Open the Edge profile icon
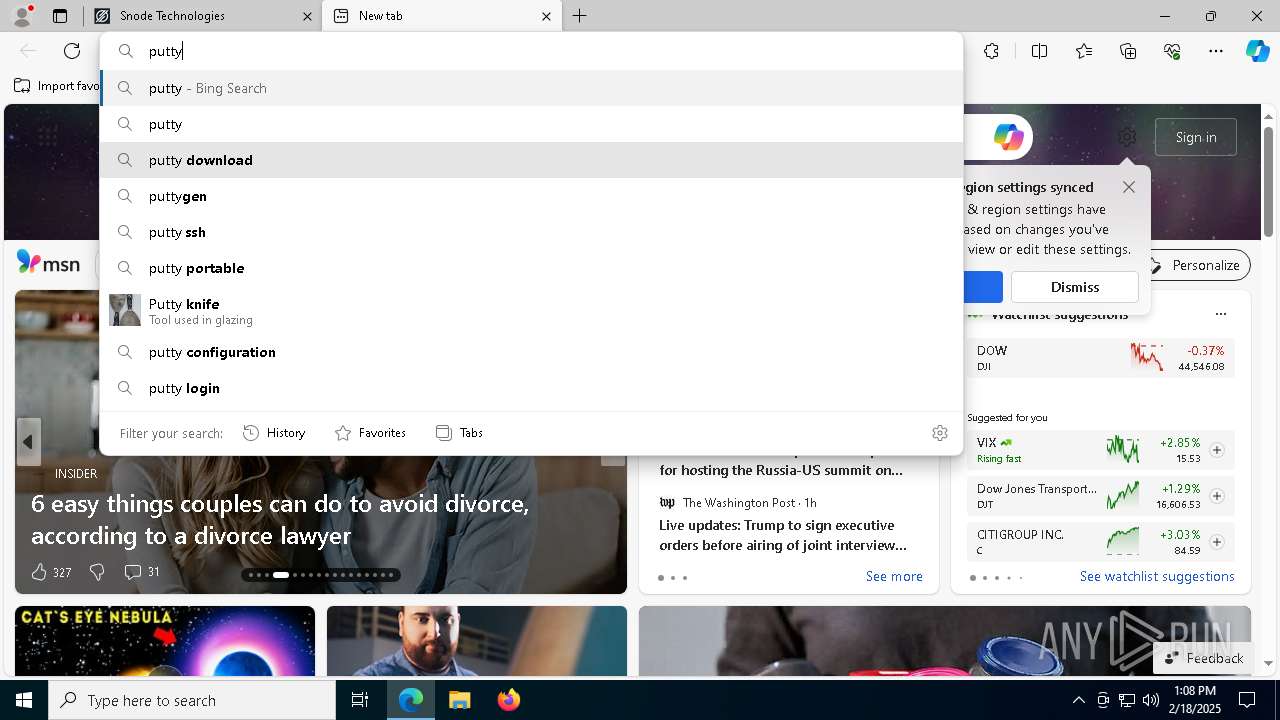The image size is (1280, 720). 22,16
